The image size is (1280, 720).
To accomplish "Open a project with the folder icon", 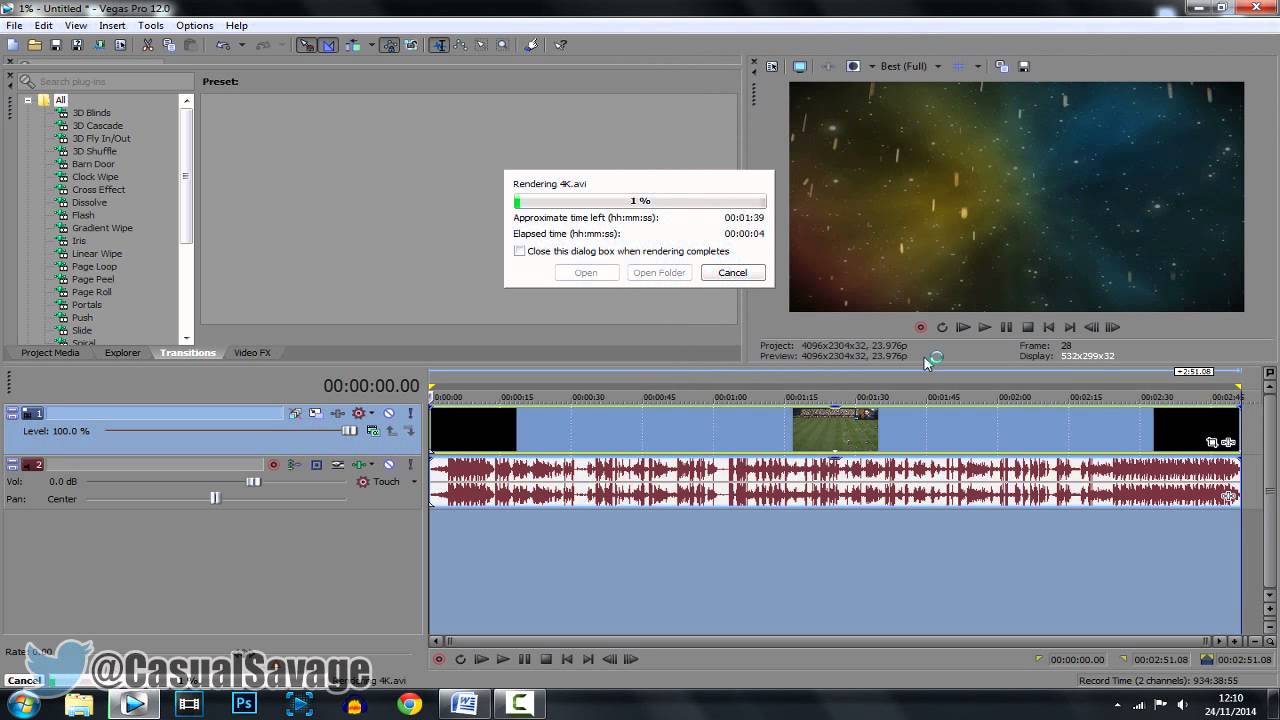I will click(x=34, y=45).
